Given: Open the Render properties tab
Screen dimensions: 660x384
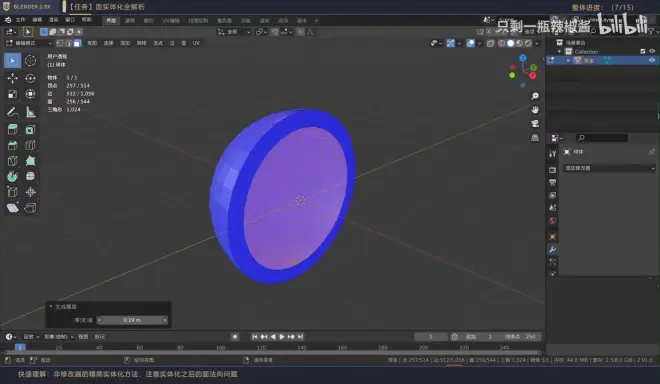Looking at the screenshot, I should point(553,170).
